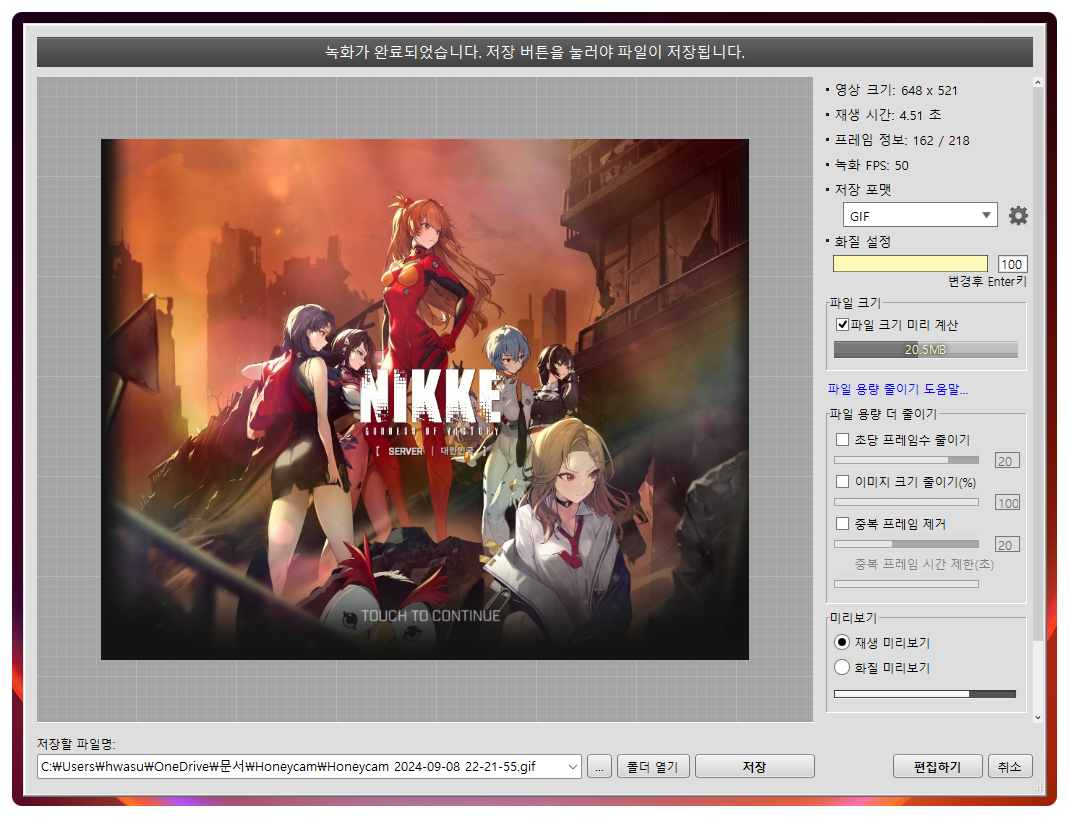The image size is (1069, 818).
Task: Open the 저장 포맷 GIF dropdown
Action: click(x=920, y=215)
